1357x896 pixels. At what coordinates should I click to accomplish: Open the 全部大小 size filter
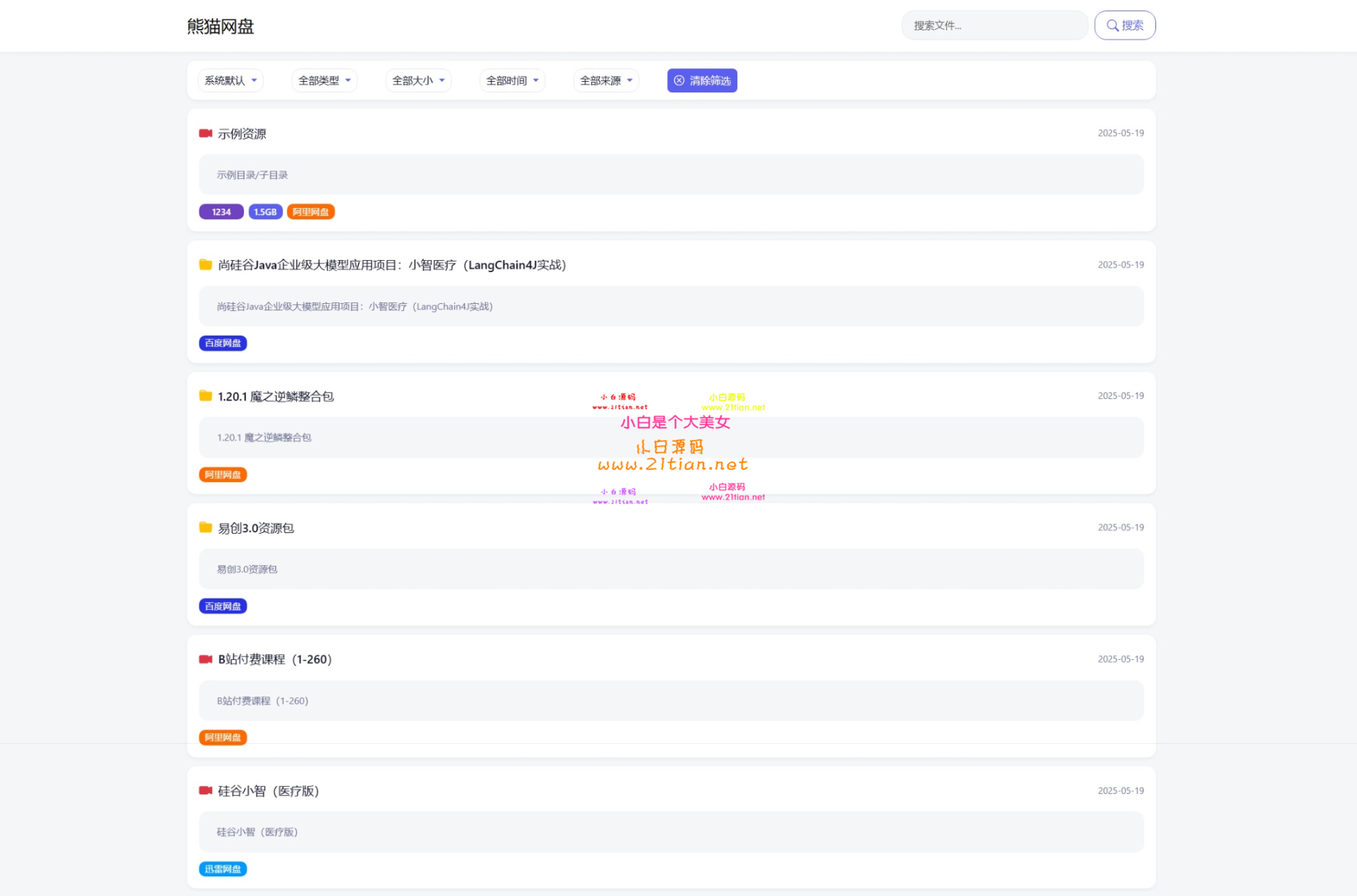417,80
